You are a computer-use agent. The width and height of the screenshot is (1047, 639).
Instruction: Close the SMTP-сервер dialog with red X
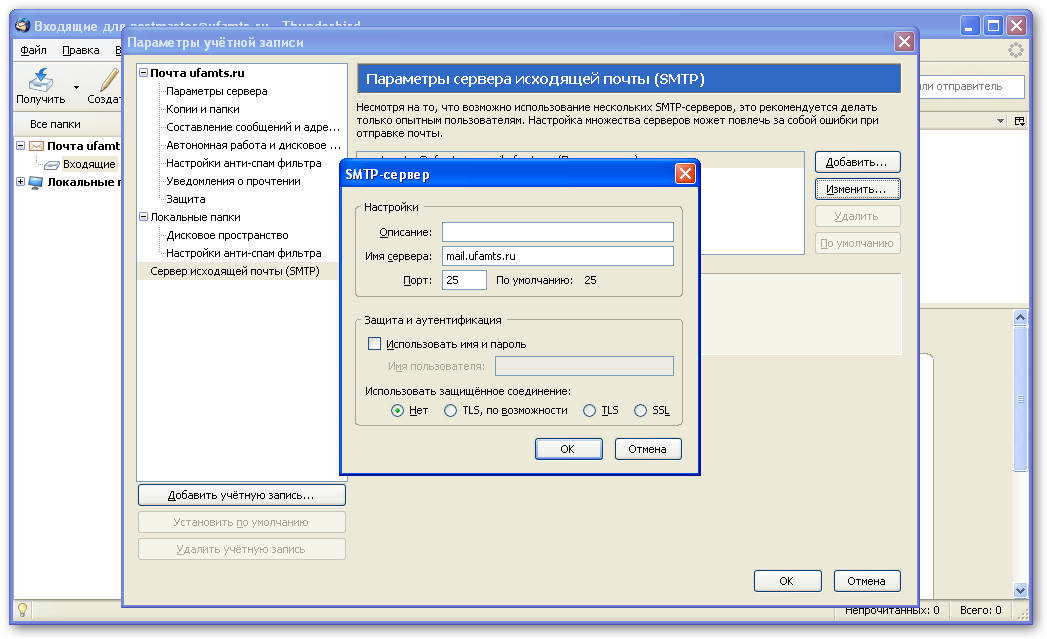(685, 174)
